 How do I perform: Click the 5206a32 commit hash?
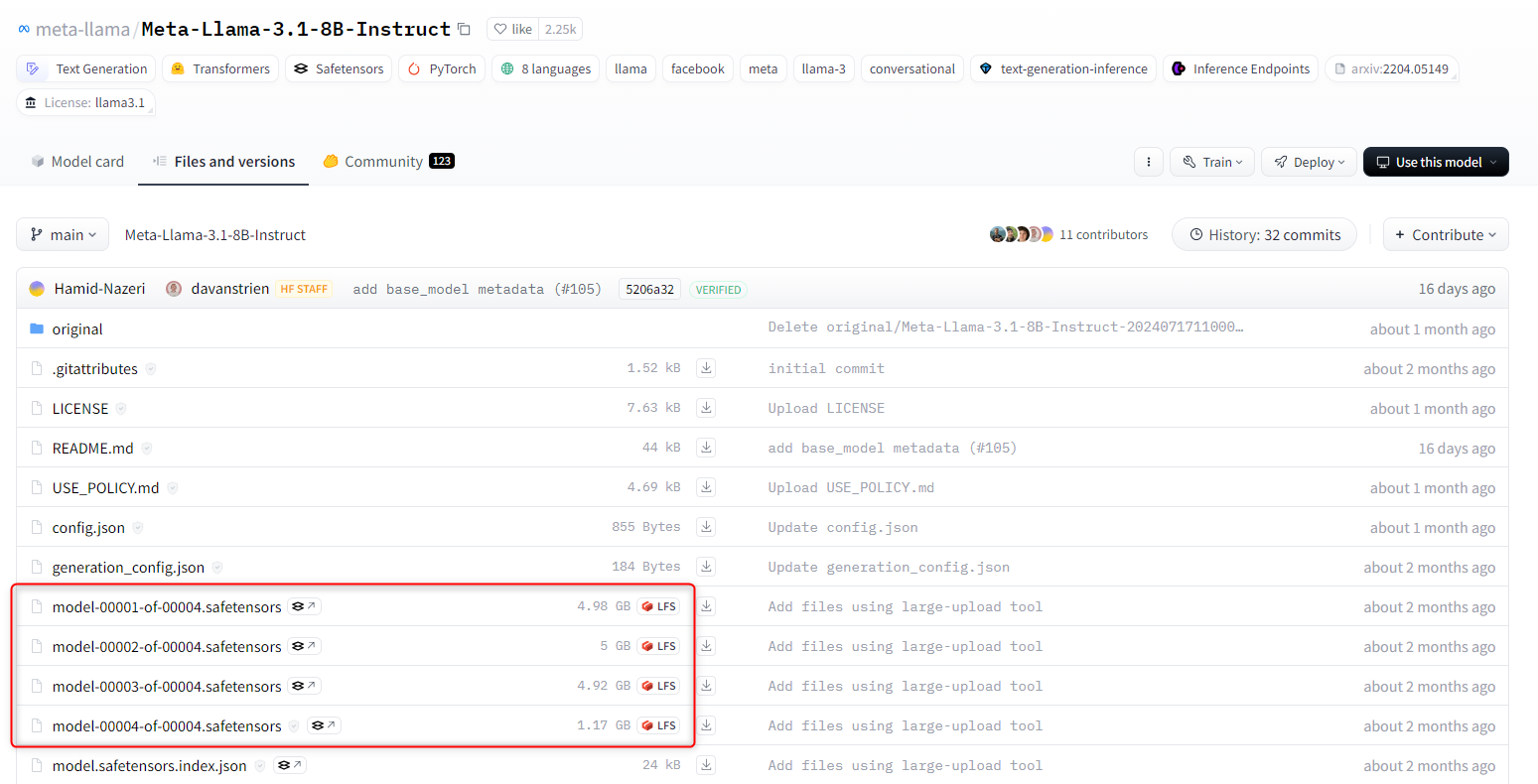point(649,289)
